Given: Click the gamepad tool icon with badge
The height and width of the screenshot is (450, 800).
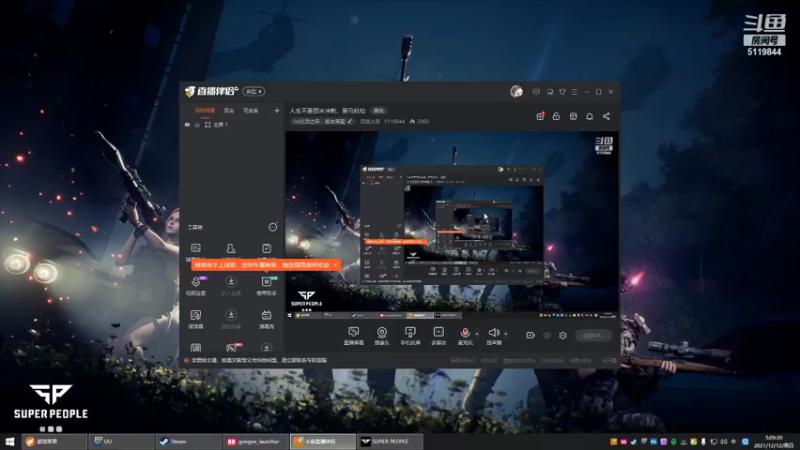Looking at the screenshot, I should pyautogui.click(x=232, y=348).
